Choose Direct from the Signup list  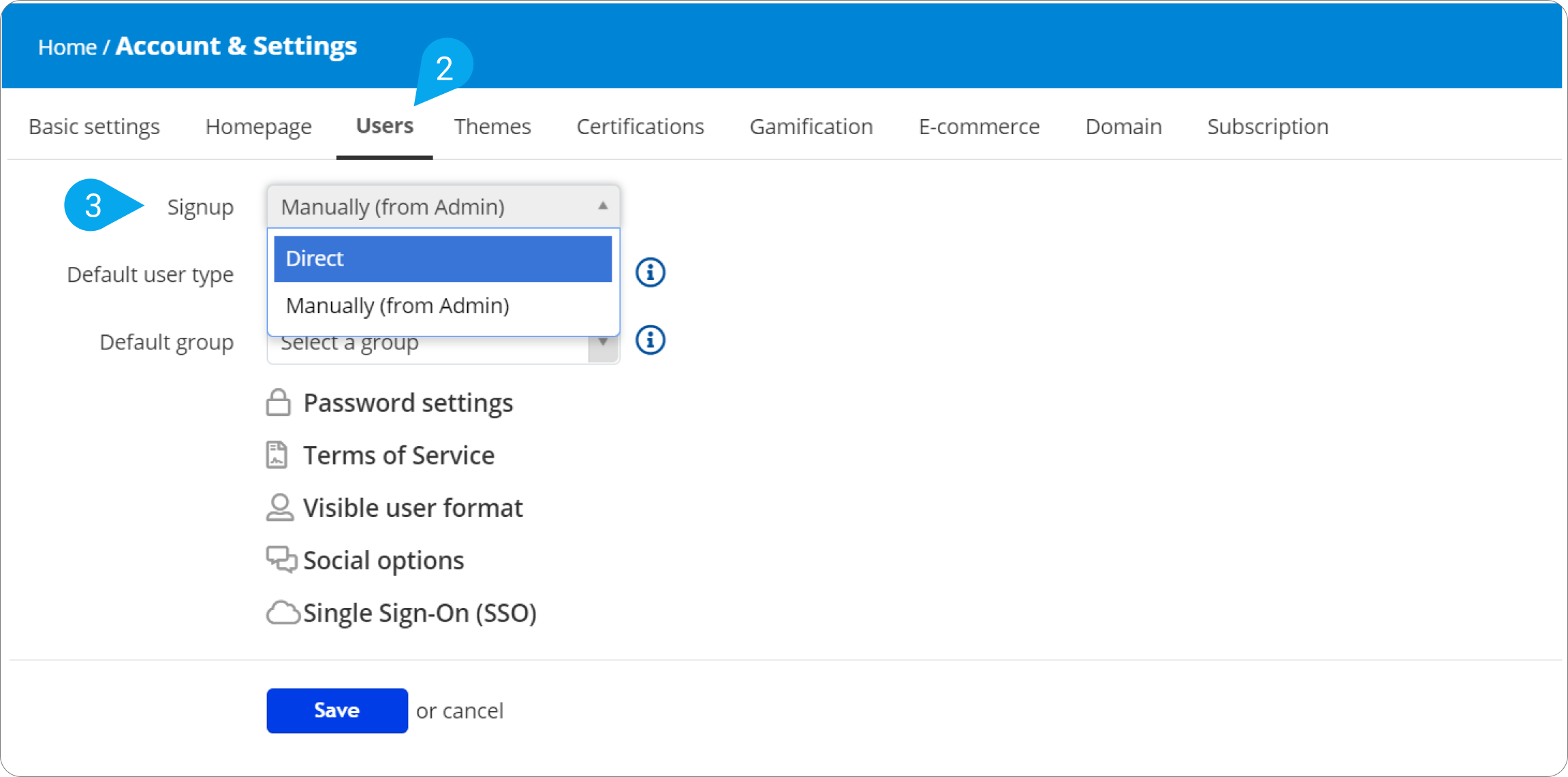point(443,259)
